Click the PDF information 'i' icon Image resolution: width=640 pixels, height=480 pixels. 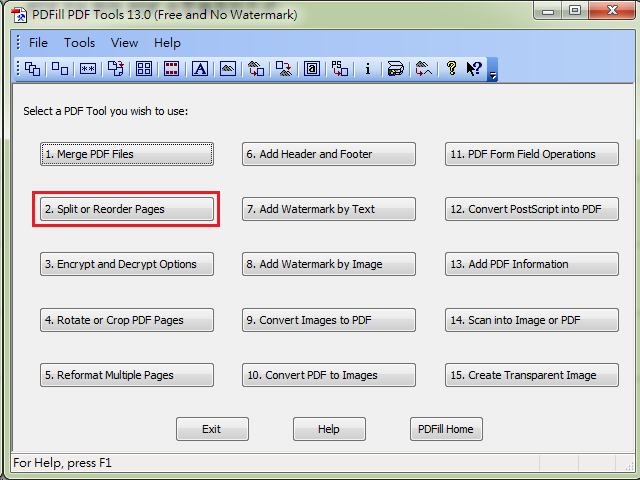coord(368,69)
